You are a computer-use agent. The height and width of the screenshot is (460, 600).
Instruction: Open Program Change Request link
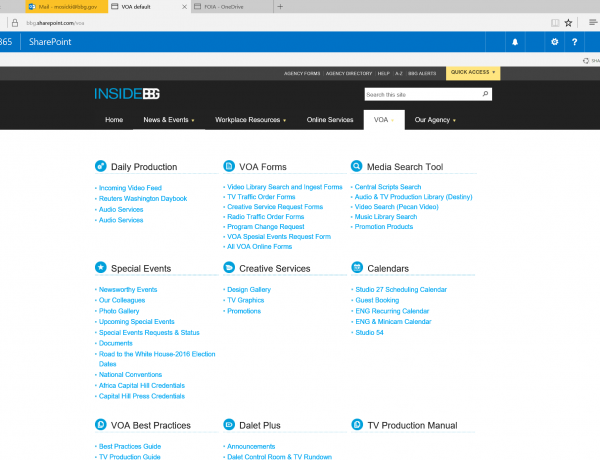(266, 227)
